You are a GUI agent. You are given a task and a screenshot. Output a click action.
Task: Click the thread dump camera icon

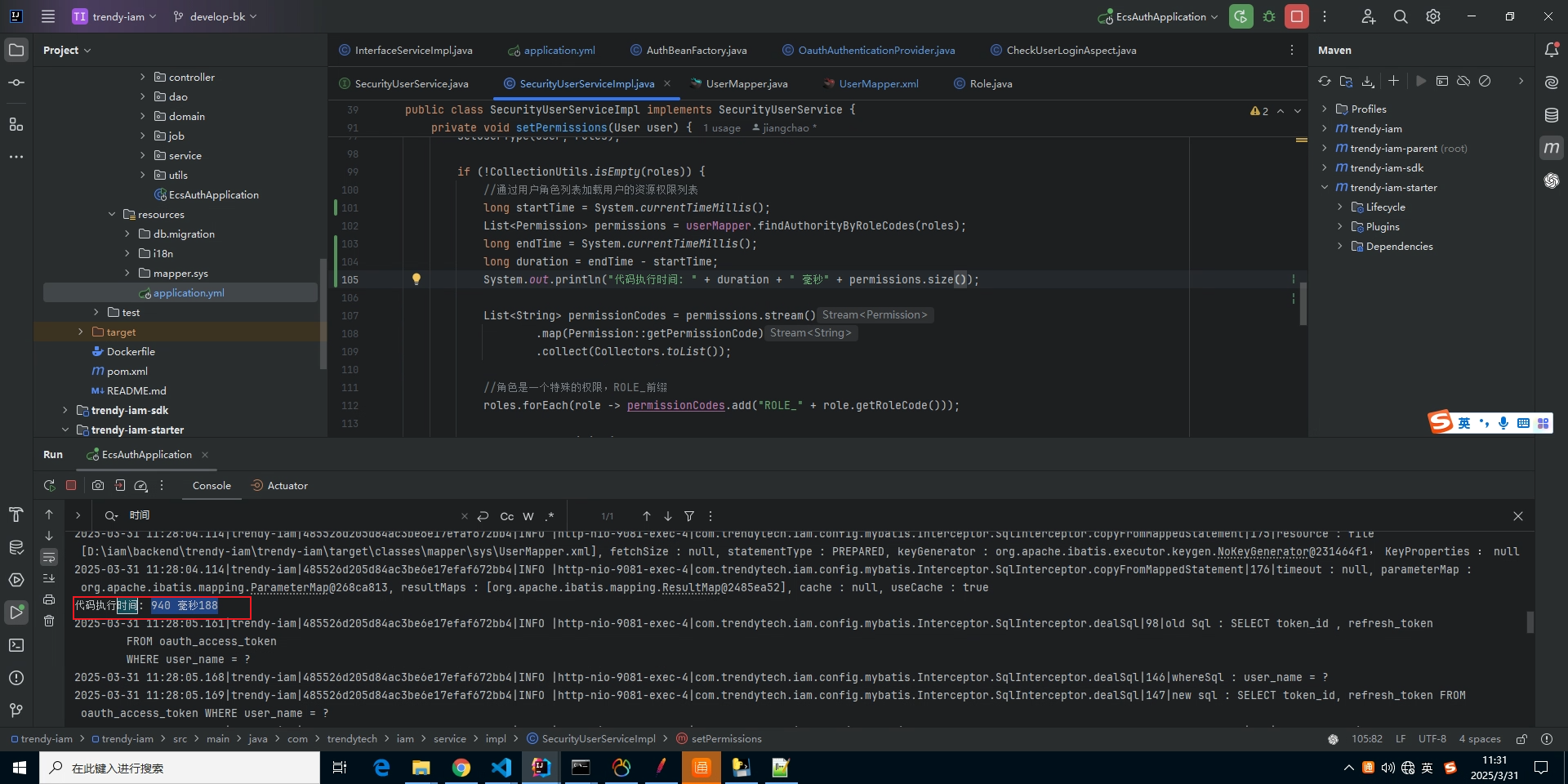point(98,485)
